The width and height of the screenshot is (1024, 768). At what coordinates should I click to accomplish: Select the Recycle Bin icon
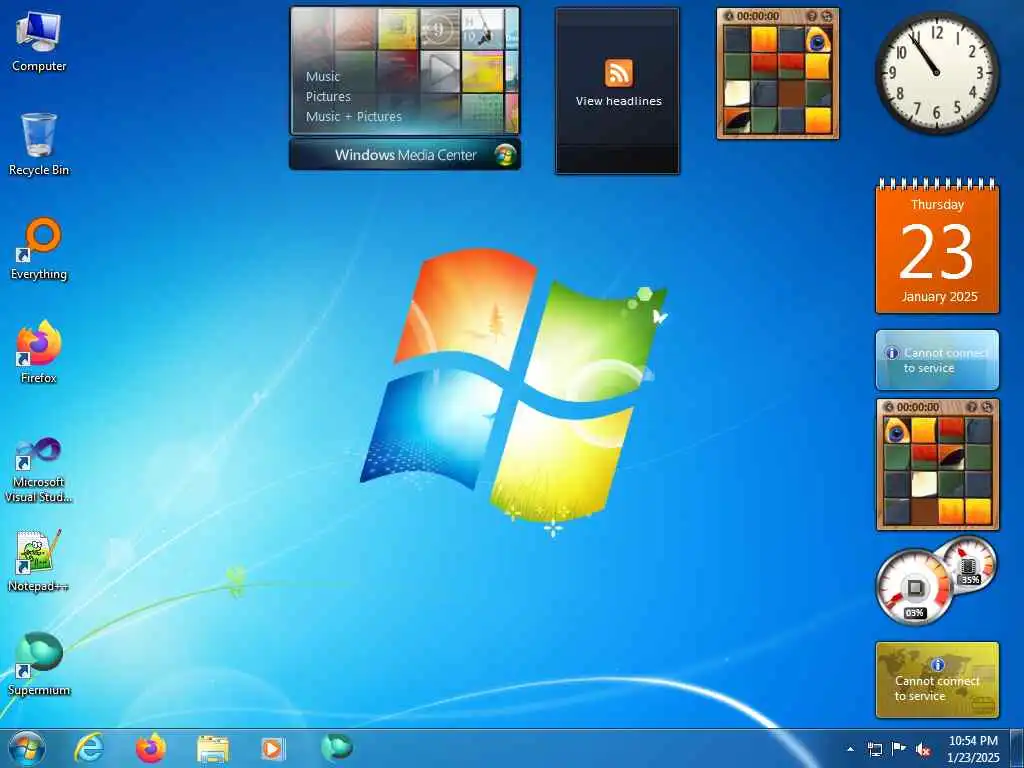pyautogui.click(x=39, y=144)
